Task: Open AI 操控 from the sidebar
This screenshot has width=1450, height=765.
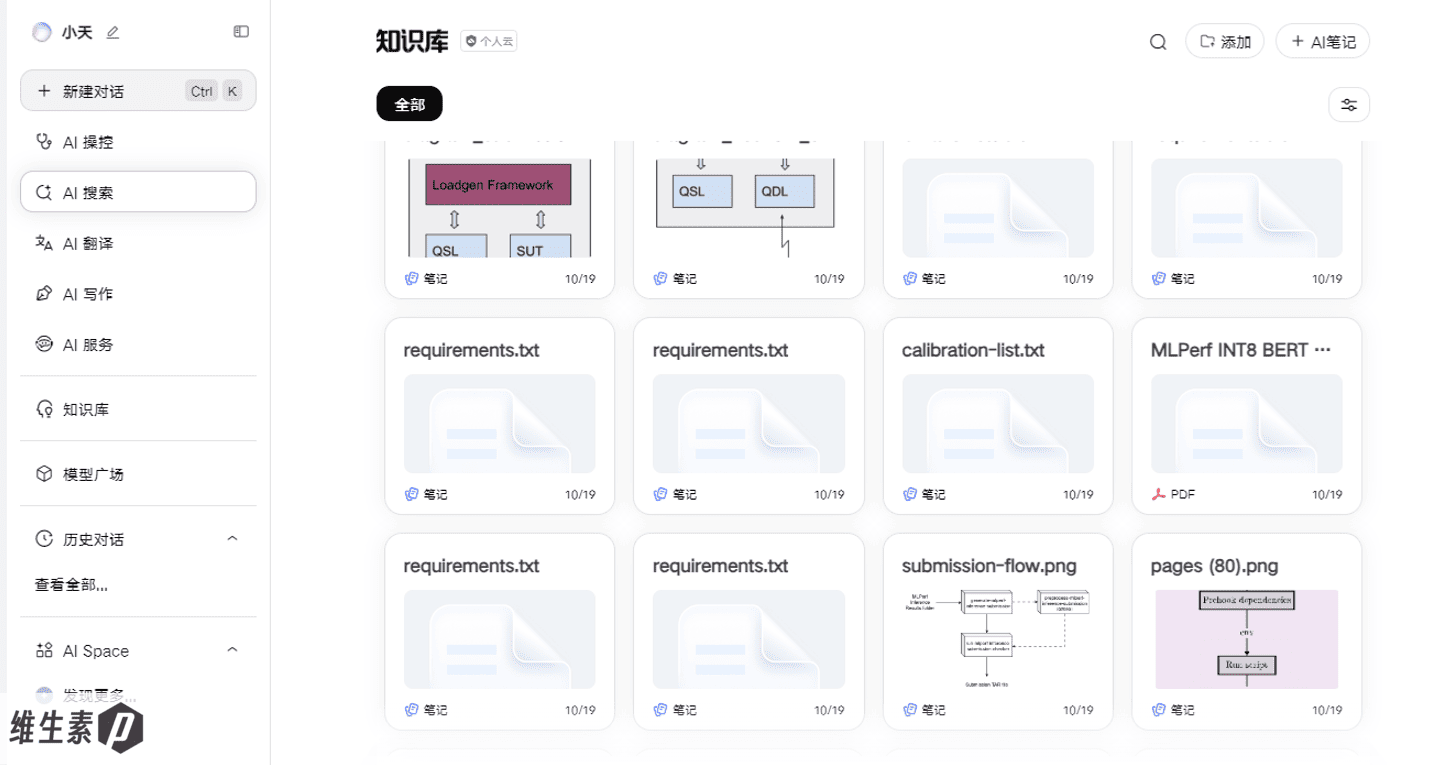Action: point(138,142)
